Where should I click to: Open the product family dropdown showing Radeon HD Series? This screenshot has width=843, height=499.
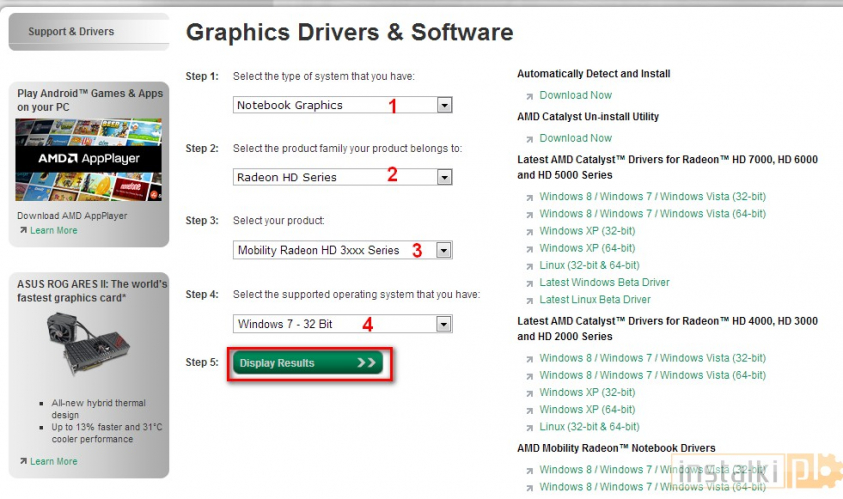(x=342, y=177)
